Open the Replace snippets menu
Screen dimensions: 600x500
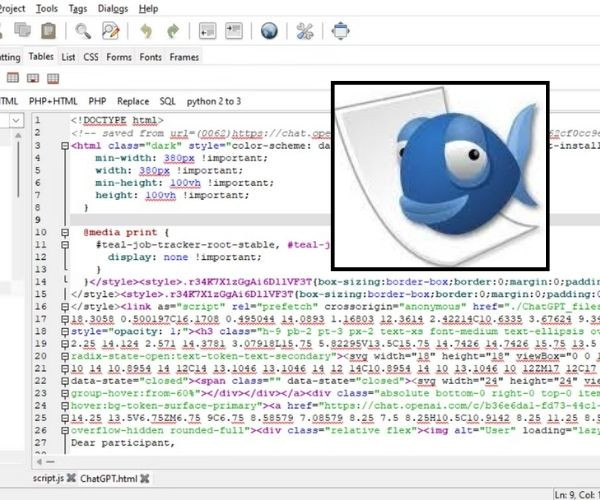(133, 101)
